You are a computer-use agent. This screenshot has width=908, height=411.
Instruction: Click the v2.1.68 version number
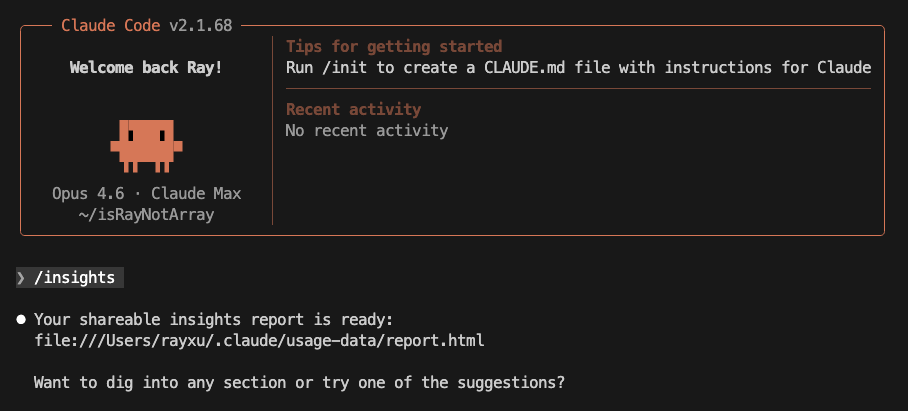tap(201, 25)
